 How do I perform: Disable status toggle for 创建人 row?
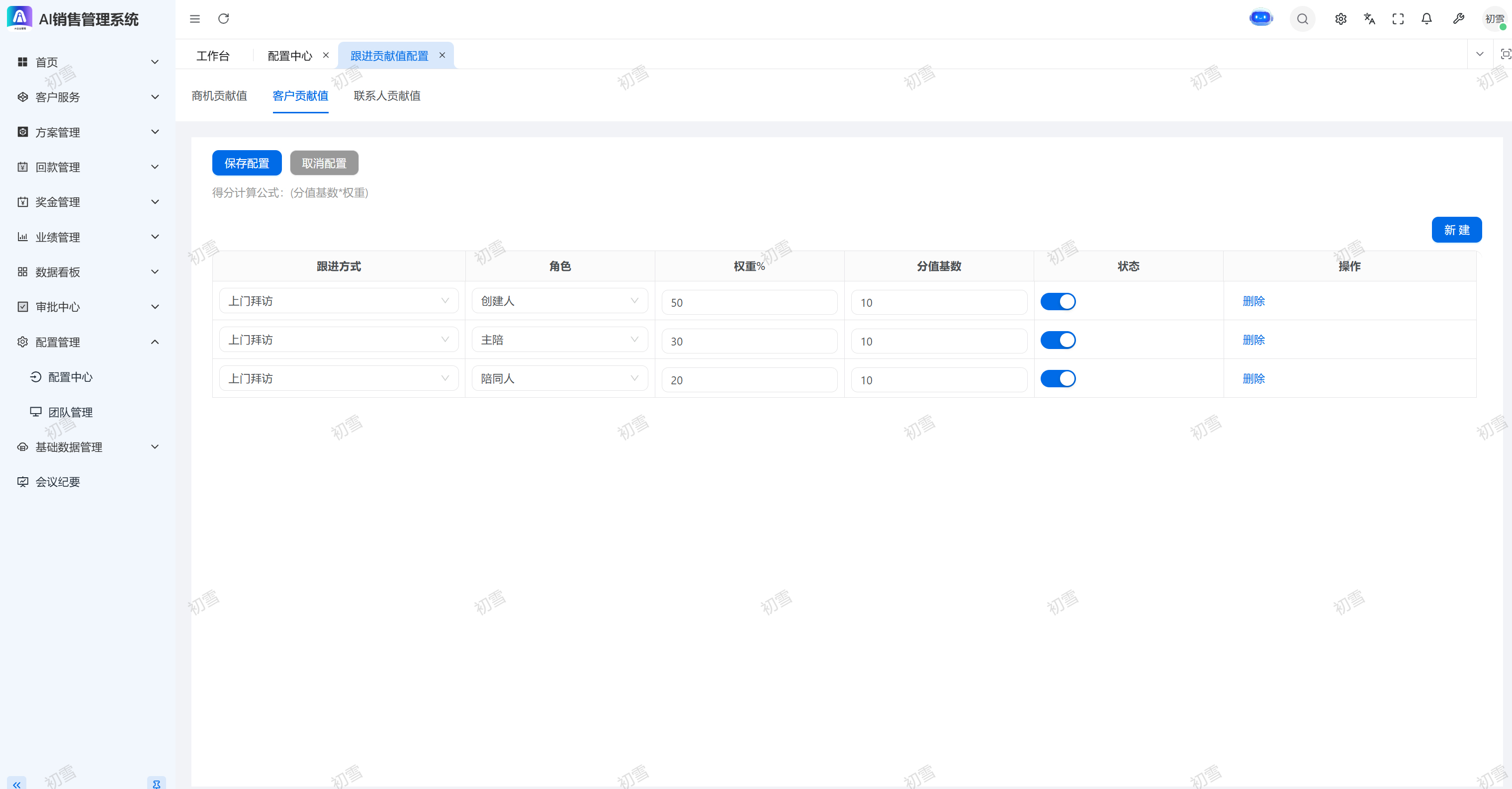click(1058, 301)
